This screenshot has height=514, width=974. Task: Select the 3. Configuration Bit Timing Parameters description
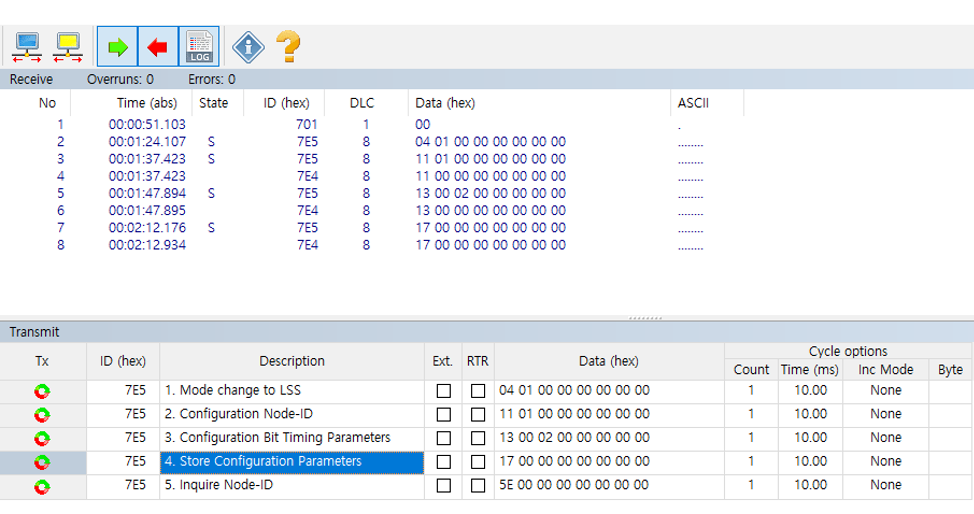pyautogui.click(x=292, y=438)
